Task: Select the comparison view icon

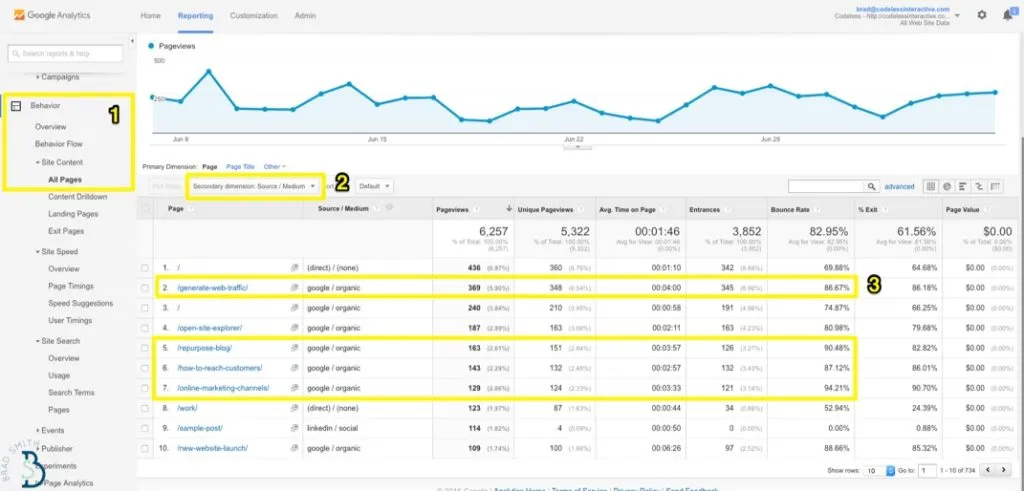Action: coord(979,186)
